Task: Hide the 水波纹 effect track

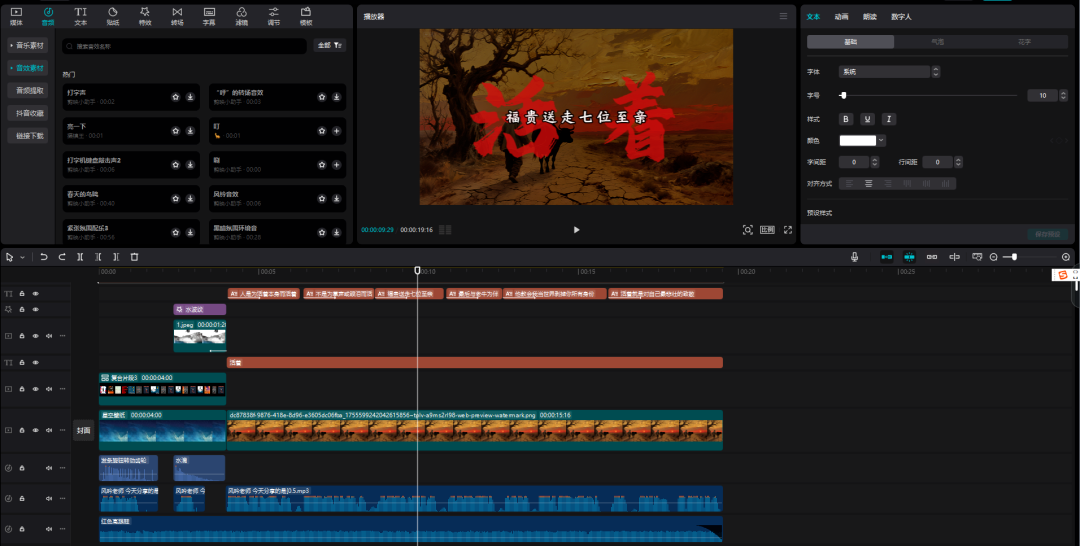Action: 36,310
